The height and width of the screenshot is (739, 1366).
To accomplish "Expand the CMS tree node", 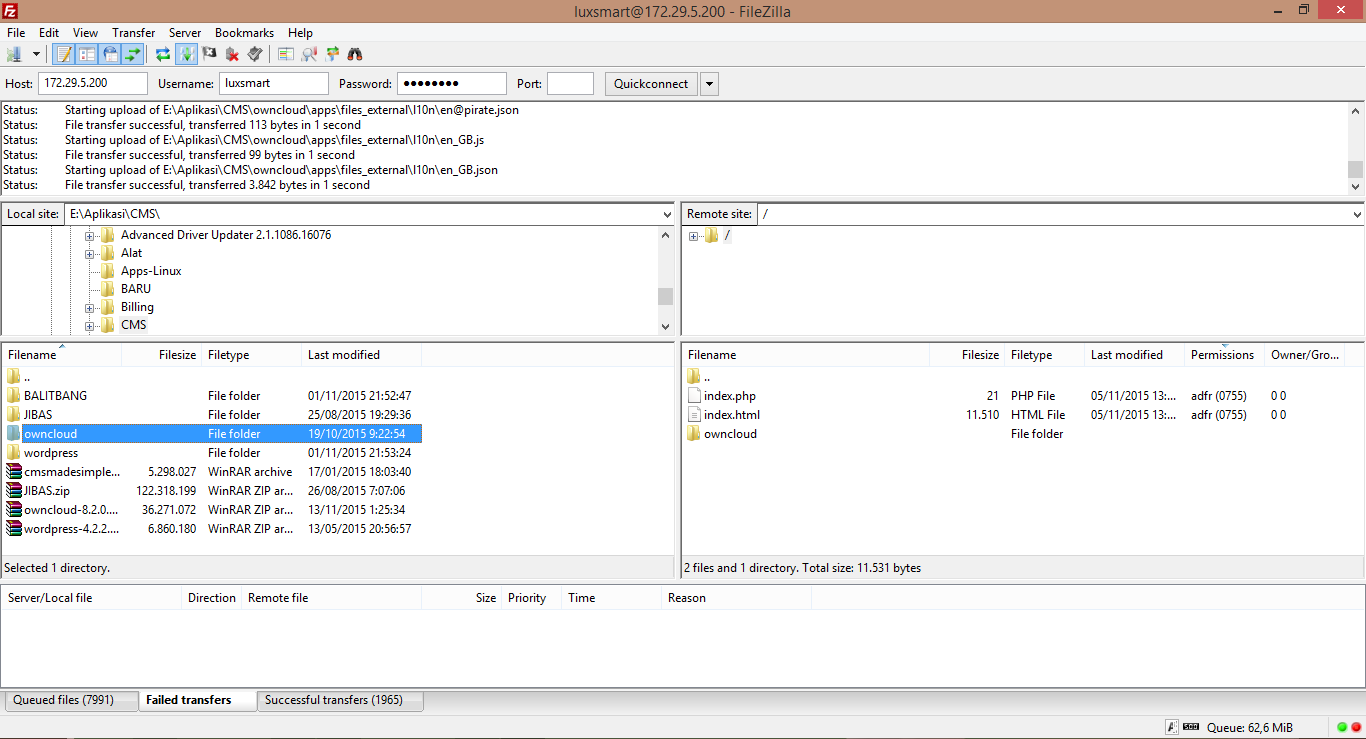I will point(90,326).
